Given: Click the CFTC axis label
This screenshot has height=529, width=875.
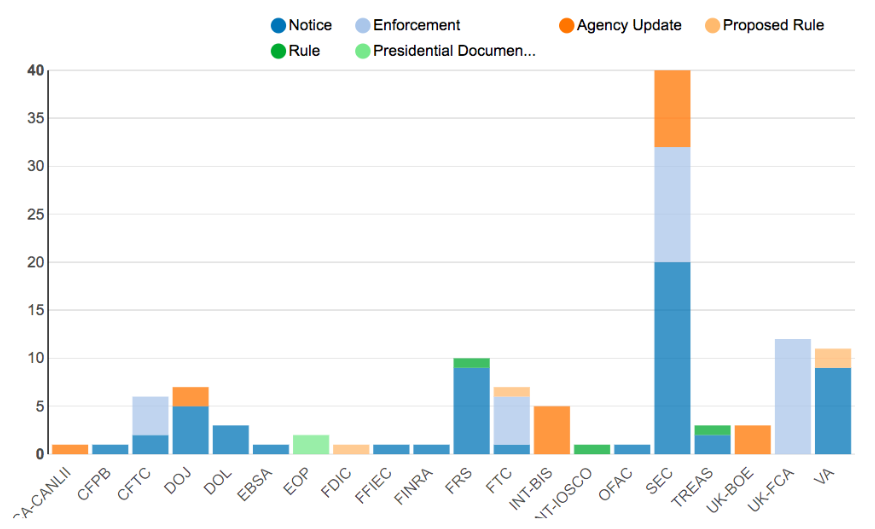Looking at the screenshot, I should (134, 484).
